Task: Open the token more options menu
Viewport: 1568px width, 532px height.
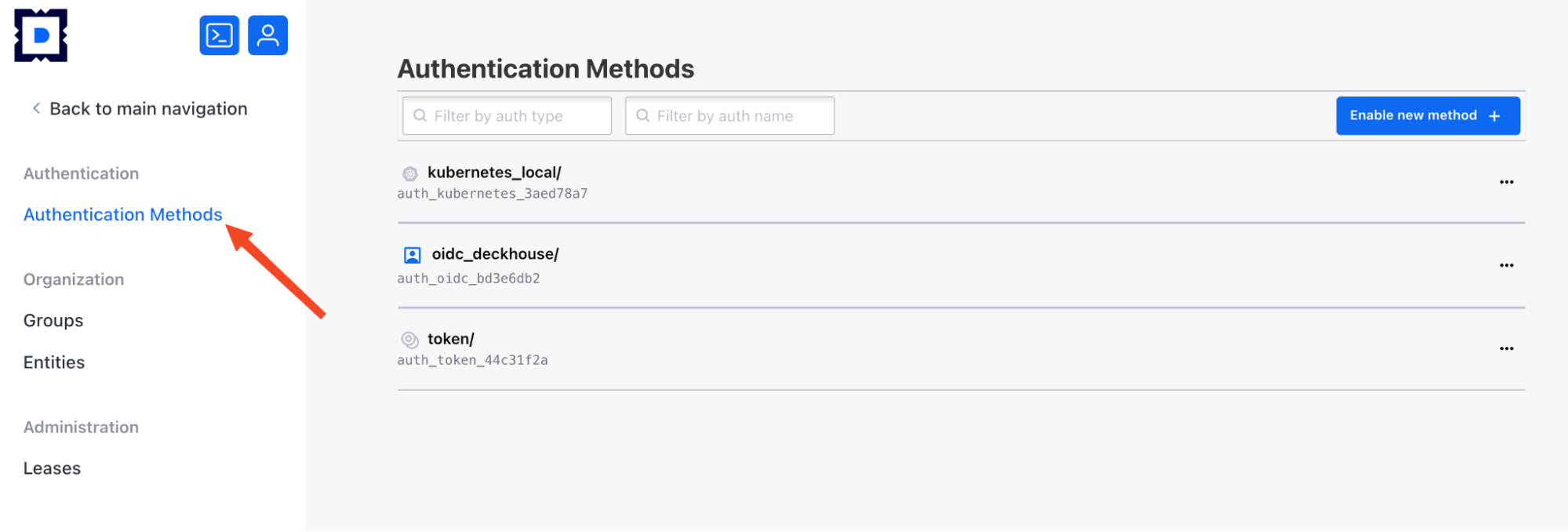Action: tap(1506, 348)
